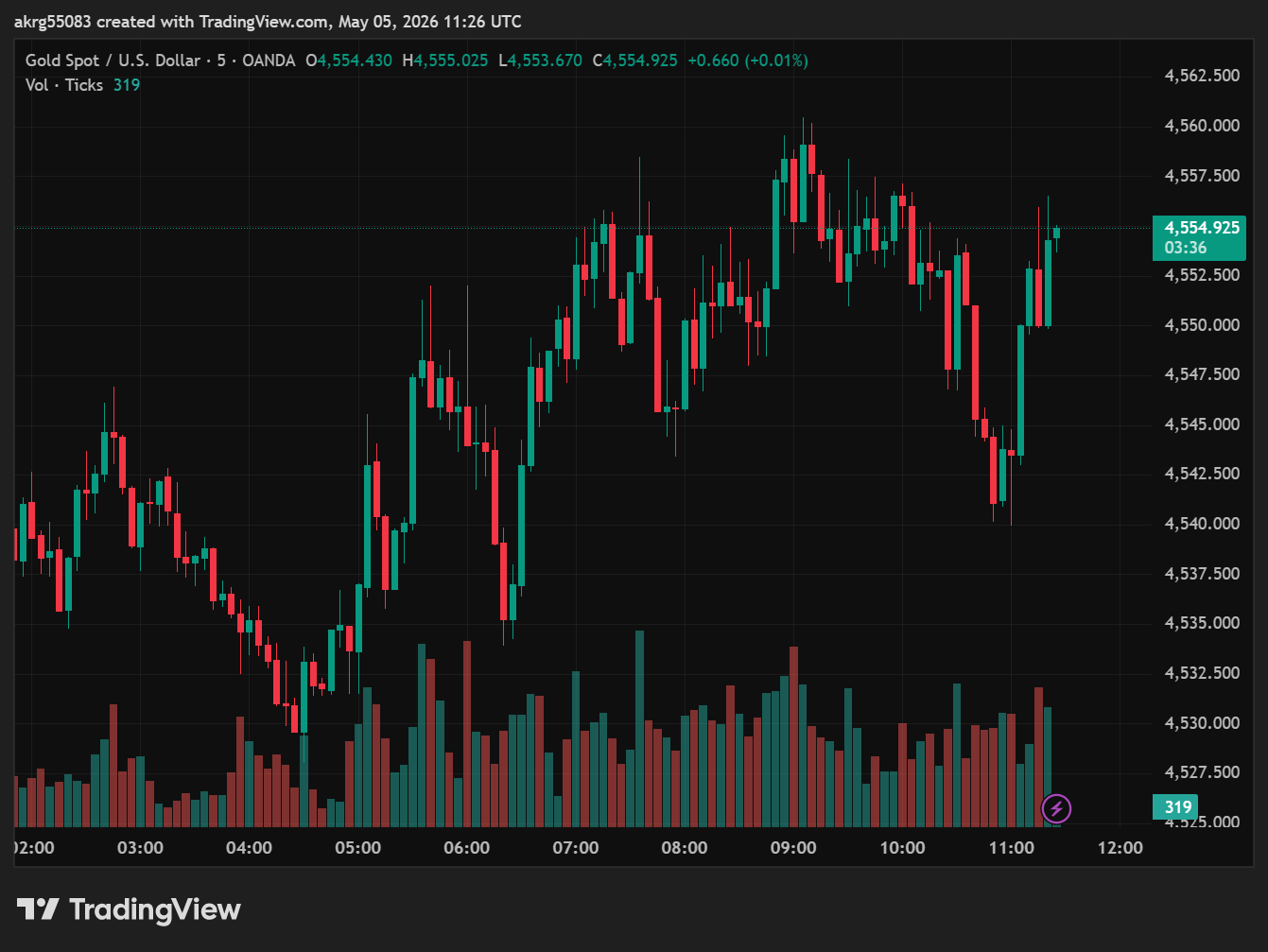
Task: Click the 4,542.500 price axis label
Action: click(1202, 474)
